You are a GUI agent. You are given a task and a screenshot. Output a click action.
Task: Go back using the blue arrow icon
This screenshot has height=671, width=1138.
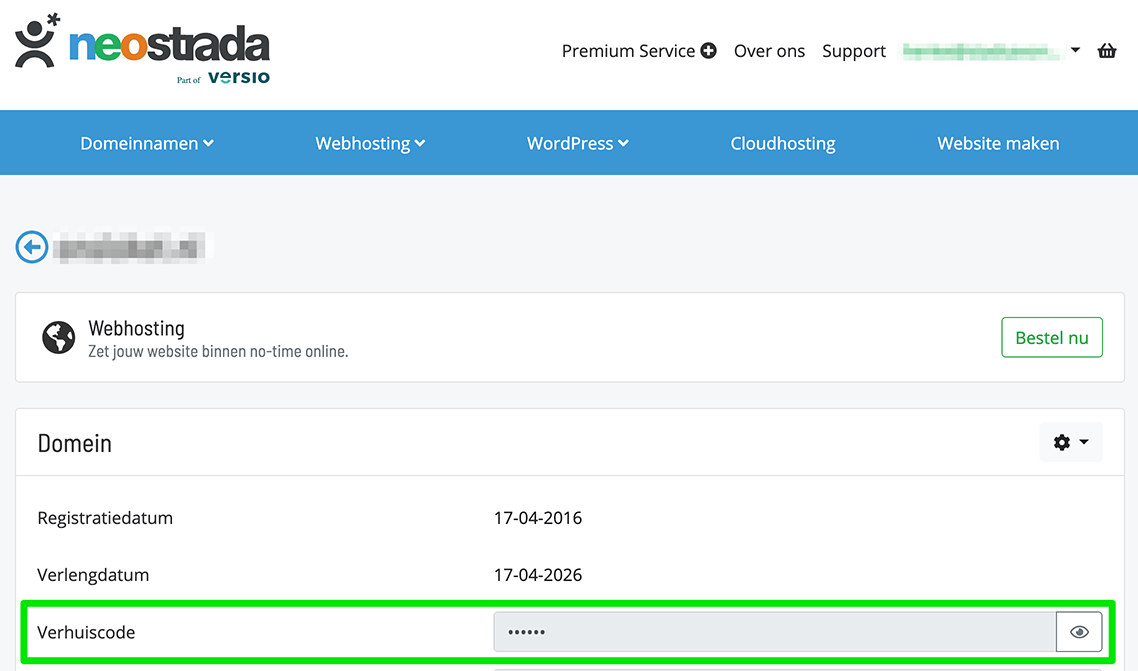coord(32,247)
